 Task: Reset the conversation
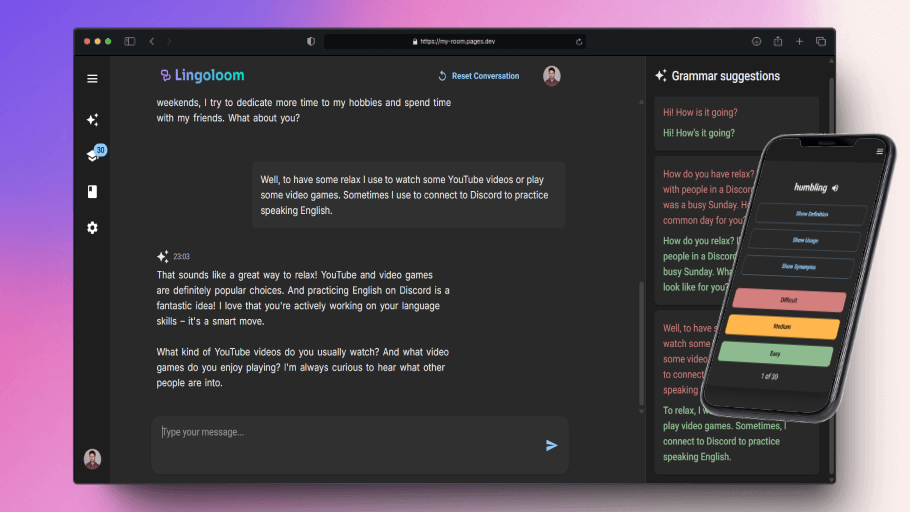pyautogui.click(x=479, y=76)
